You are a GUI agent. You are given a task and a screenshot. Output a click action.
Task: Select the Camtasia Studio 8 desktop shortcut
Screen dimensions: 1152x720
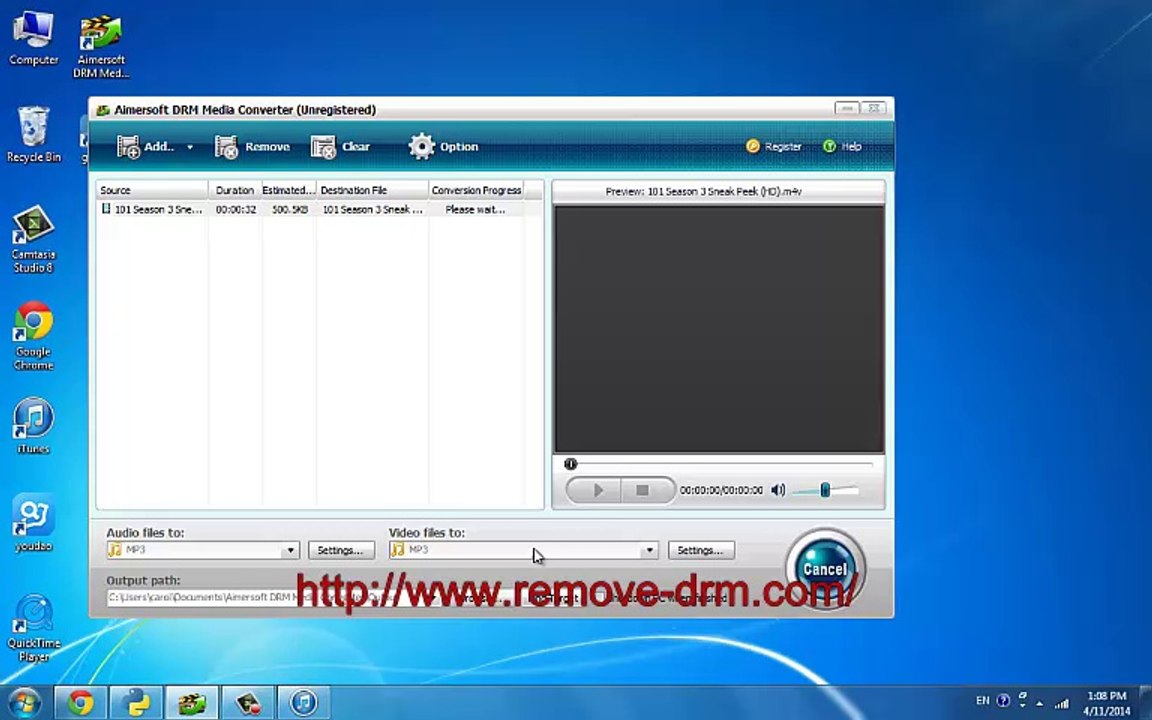pos(33,240)
